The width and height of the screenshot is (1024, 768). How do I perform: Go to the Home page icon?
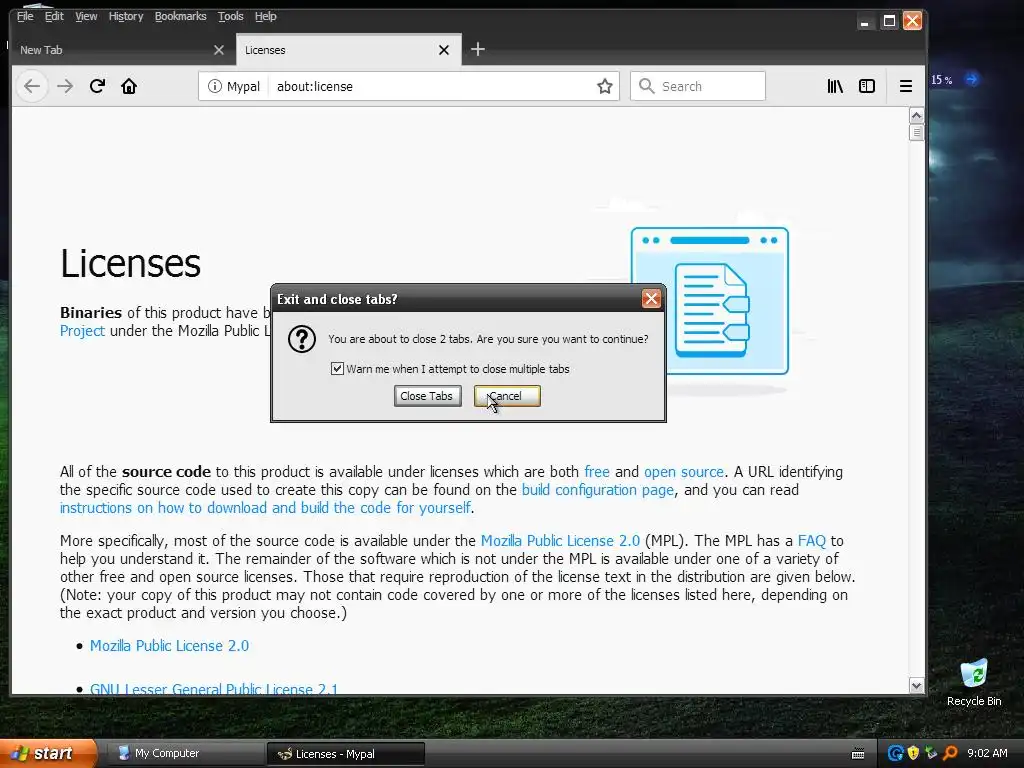tap(129, 86)
